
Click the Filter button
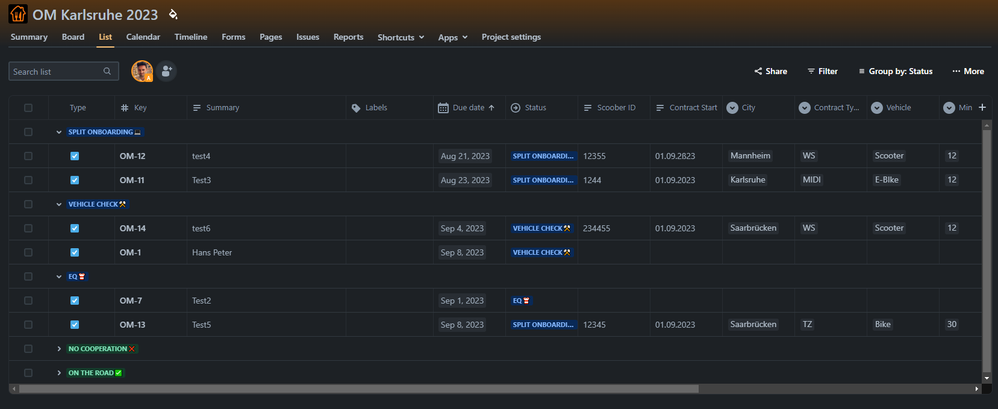pyautogui.click(x=822, y=71)
